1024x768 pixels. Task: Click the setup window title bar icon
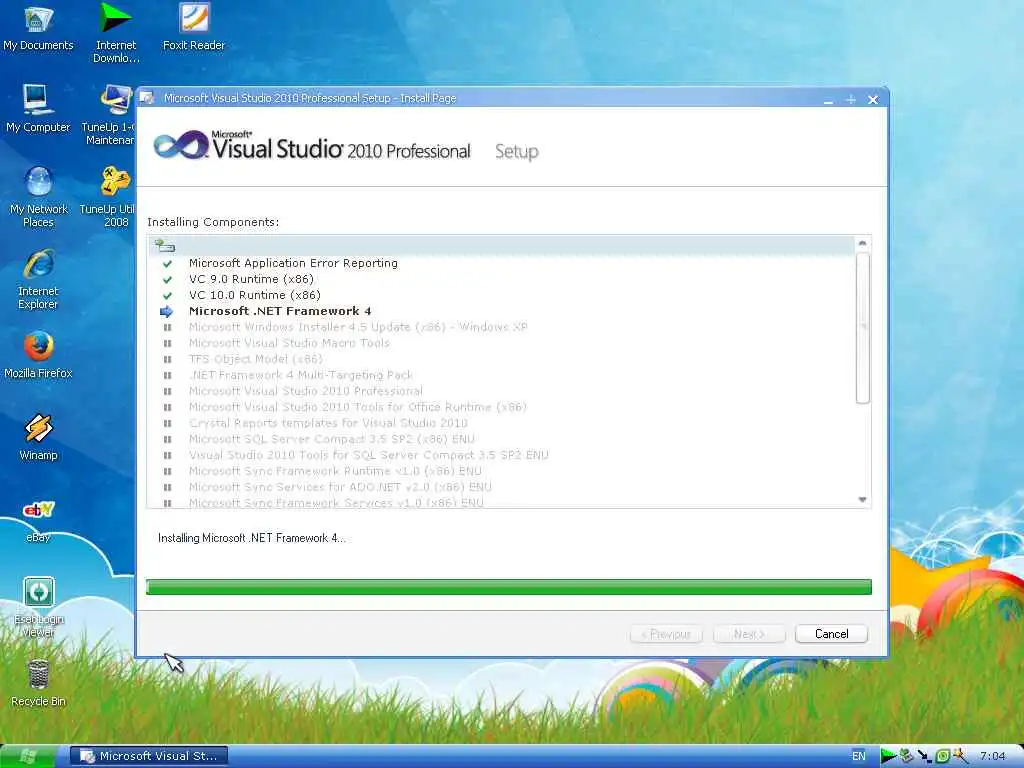click(x=148, y=98)
